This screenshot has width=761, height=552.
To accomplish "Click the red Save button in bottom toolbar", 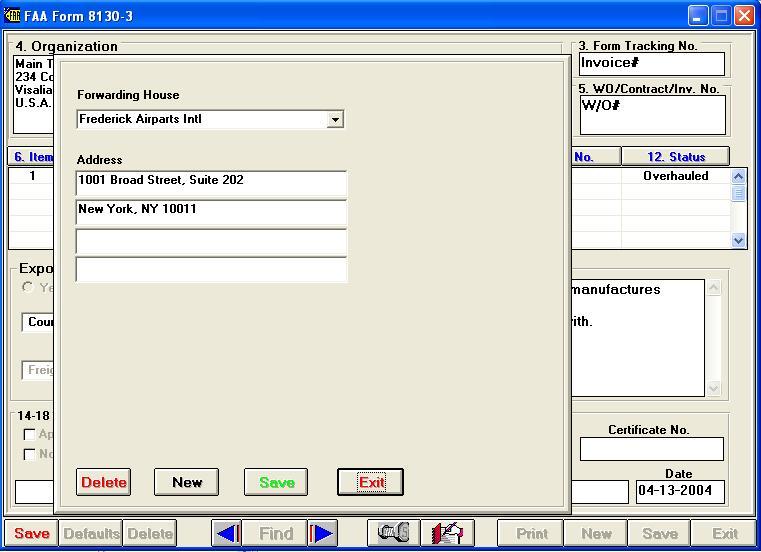I will (x=31, y=534).
